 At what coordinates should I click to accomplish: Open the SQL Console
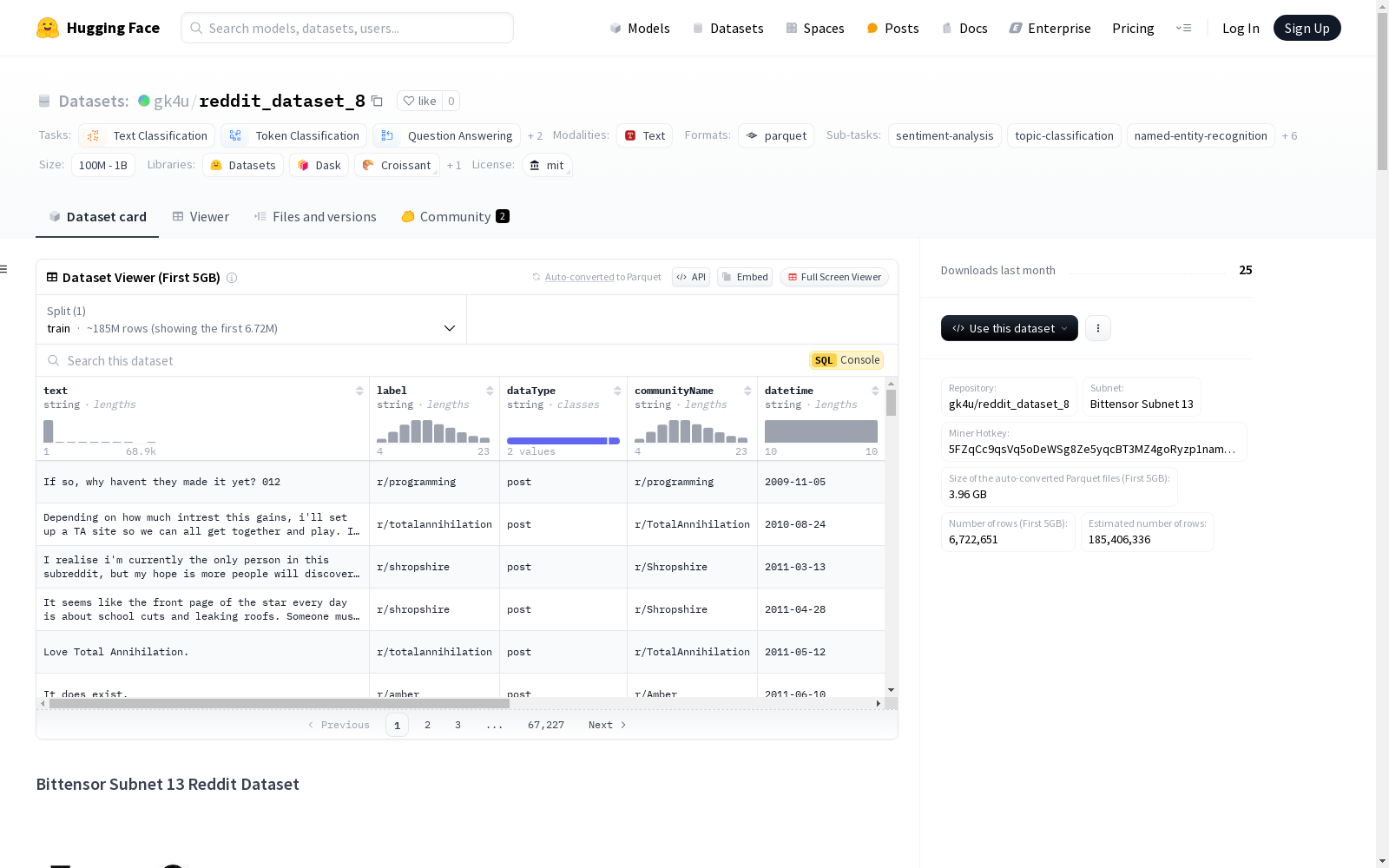pos(846,360)
